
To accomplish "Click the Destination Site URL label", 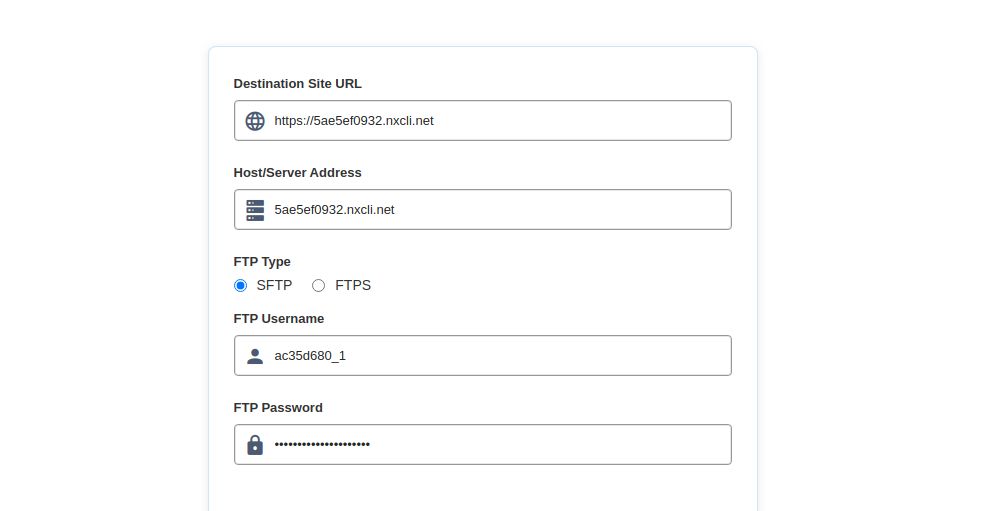I will click(x=297, y=84).
